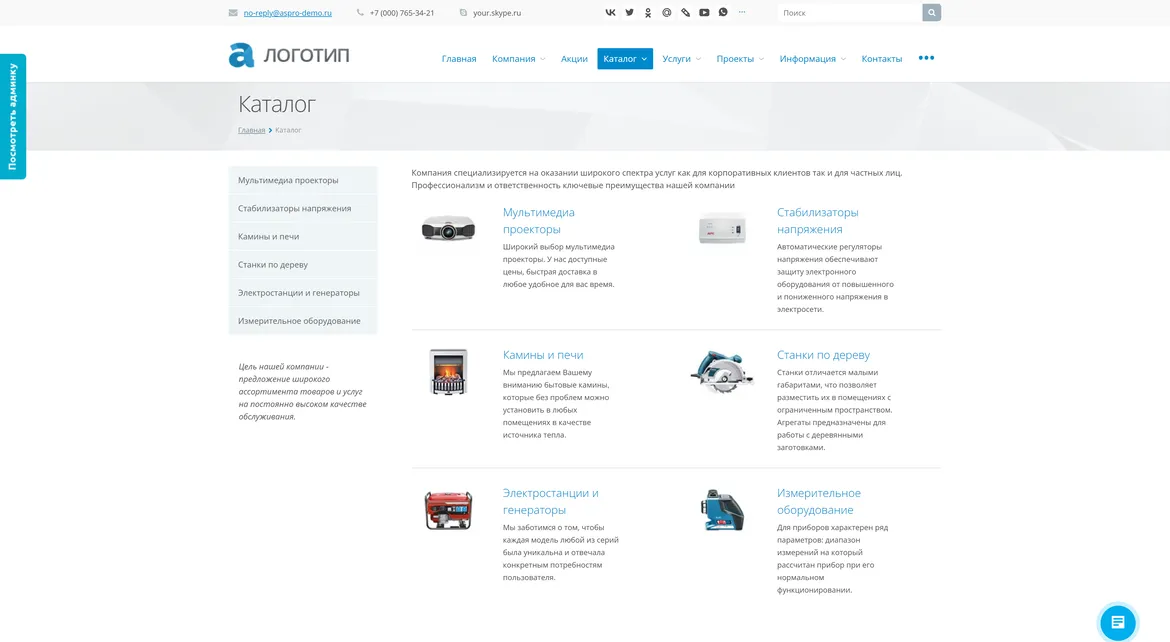Open the Контакты navigation item
The width and height of the screenshot is (1170, 642).
pyautogui.click(x=881, y=59)
